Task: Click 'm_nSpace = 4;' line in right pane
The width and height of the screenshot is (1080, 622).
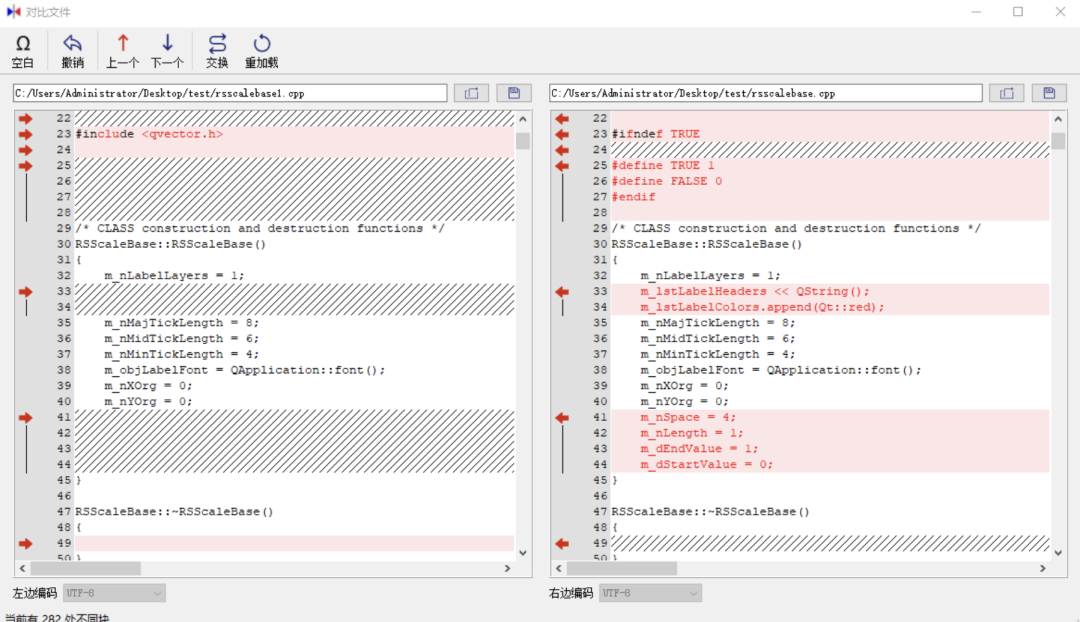Action: pos(688,418)
